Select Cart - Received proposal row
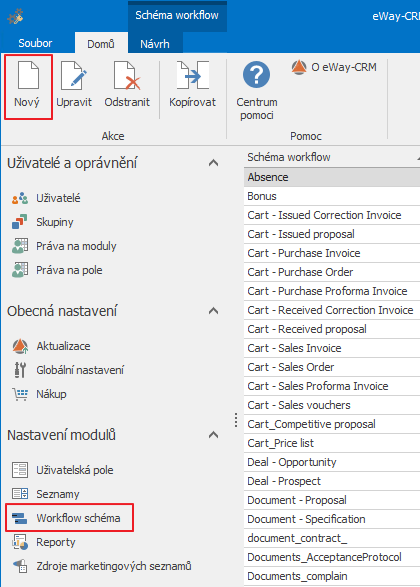This screenshot has width=420, height=587. click(332, 329)
